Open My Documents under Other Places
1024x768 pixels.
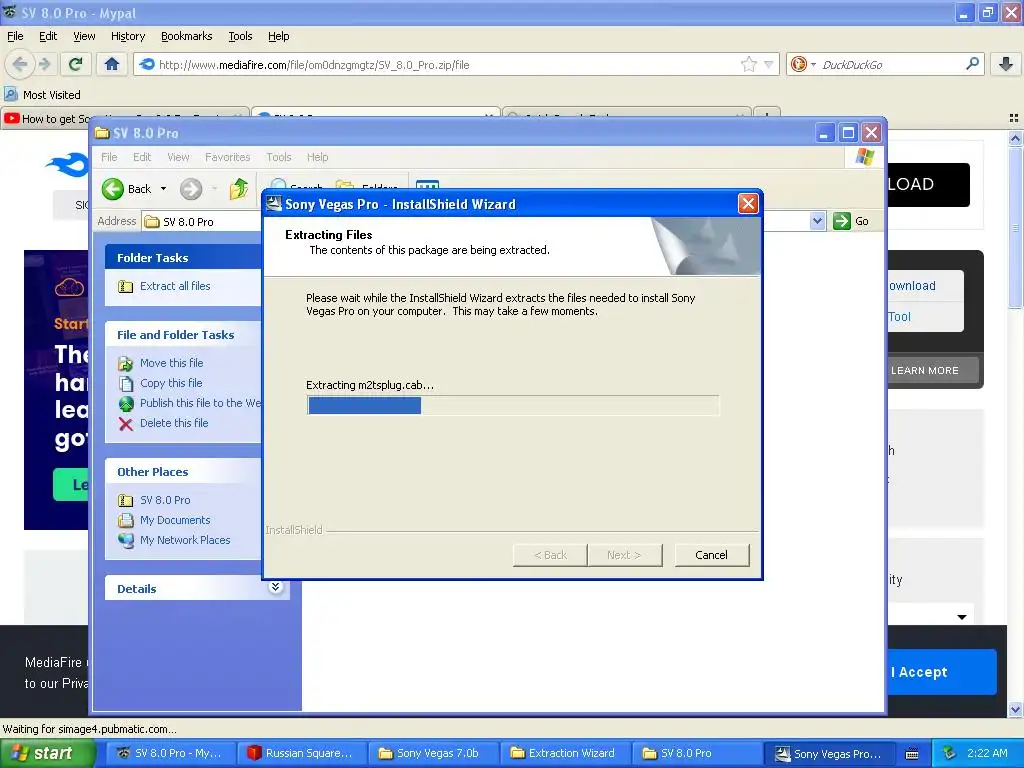175,520
